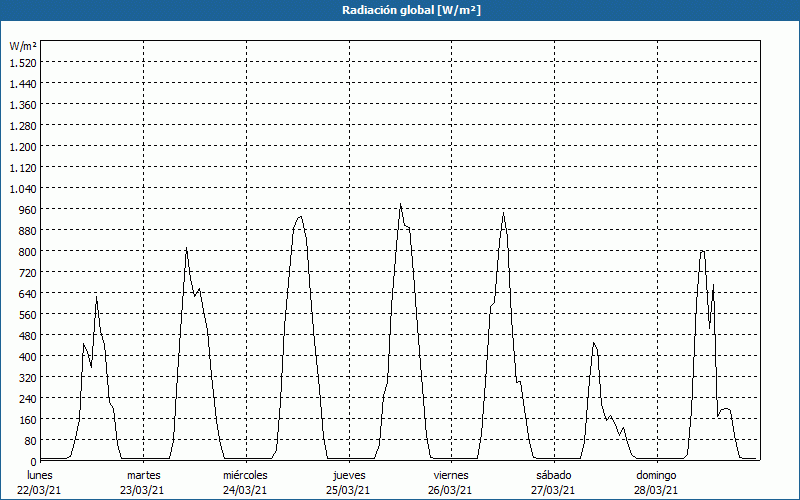Image resolution: width=800 pixels, height=500 pixels.
Task: Click the Saturday radiation peak near 440
Action: 594,343
